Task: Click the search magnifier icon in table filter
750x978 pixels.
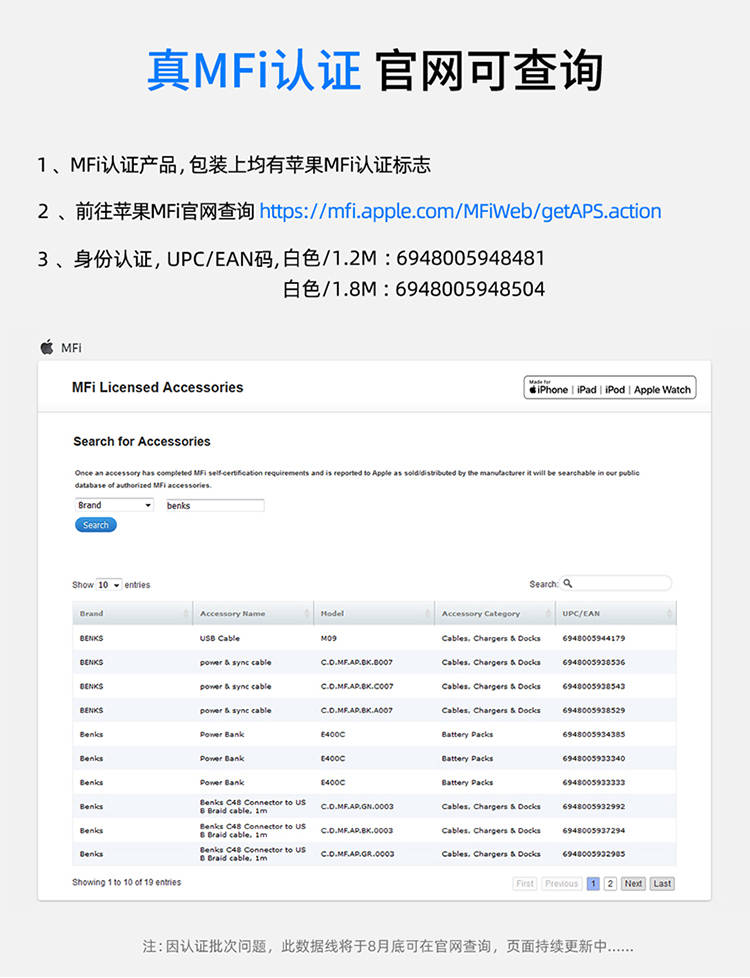Action: pos(567,583)
